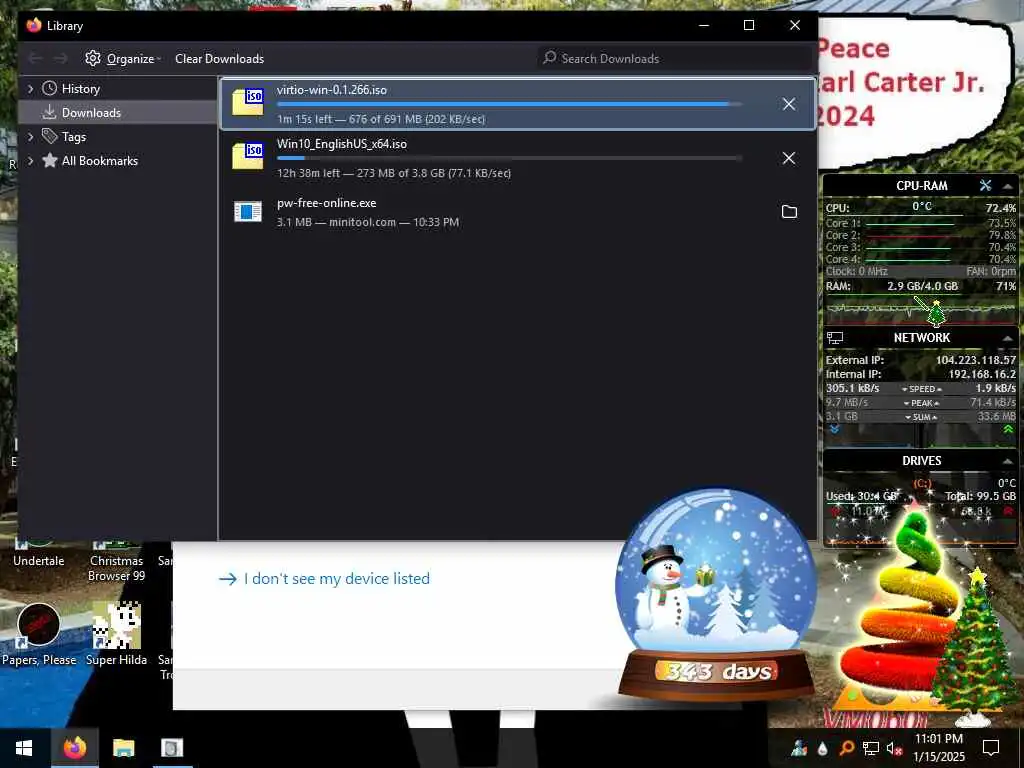Click the Organize gear icon
Screen dimensions: 1024x768
[x=93, y=58]
